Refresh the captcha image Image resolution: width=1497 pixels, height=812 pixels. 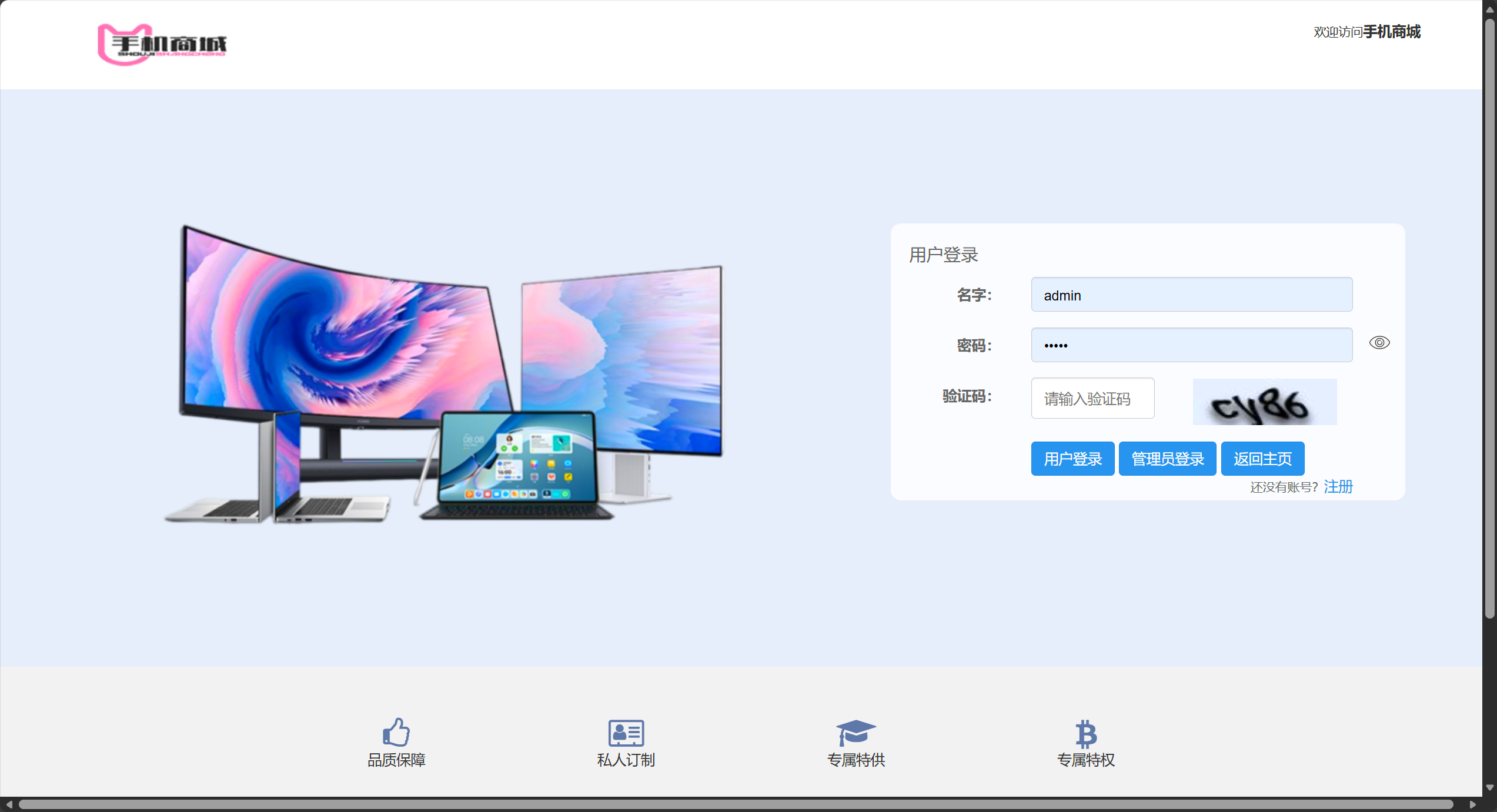(x=1264, y=402)
